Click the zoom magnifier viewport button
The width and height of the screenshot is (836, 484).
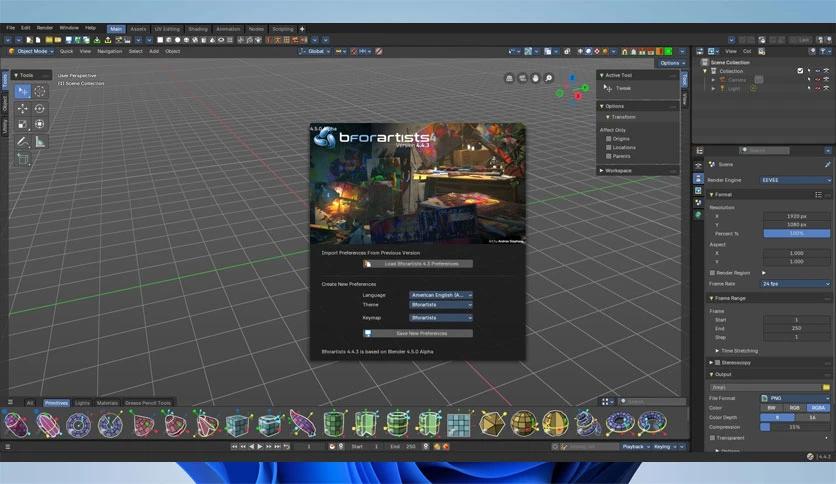click(x=549, y=78)
